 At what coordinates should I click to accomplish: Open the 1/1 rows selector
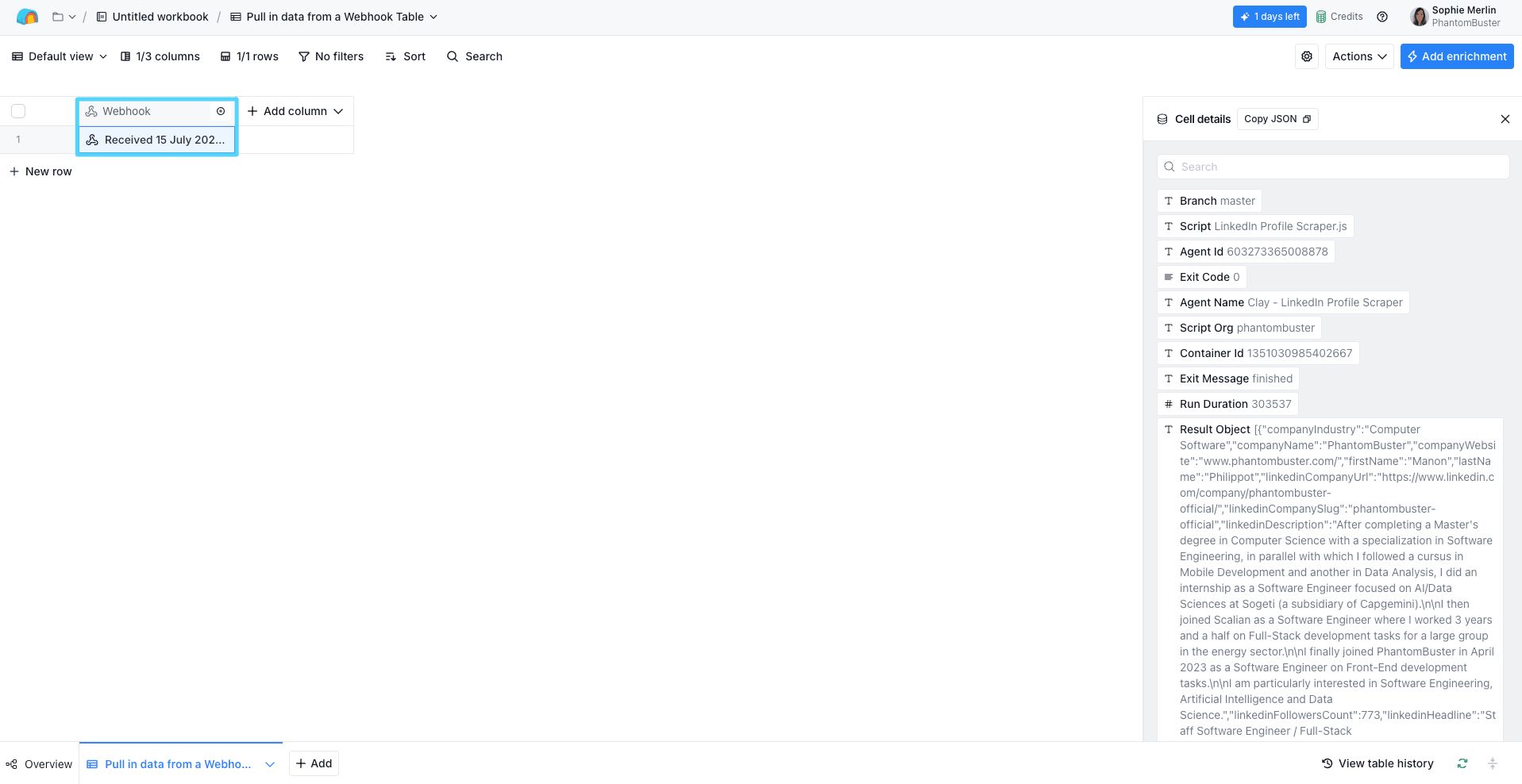[x=249, y=56]
